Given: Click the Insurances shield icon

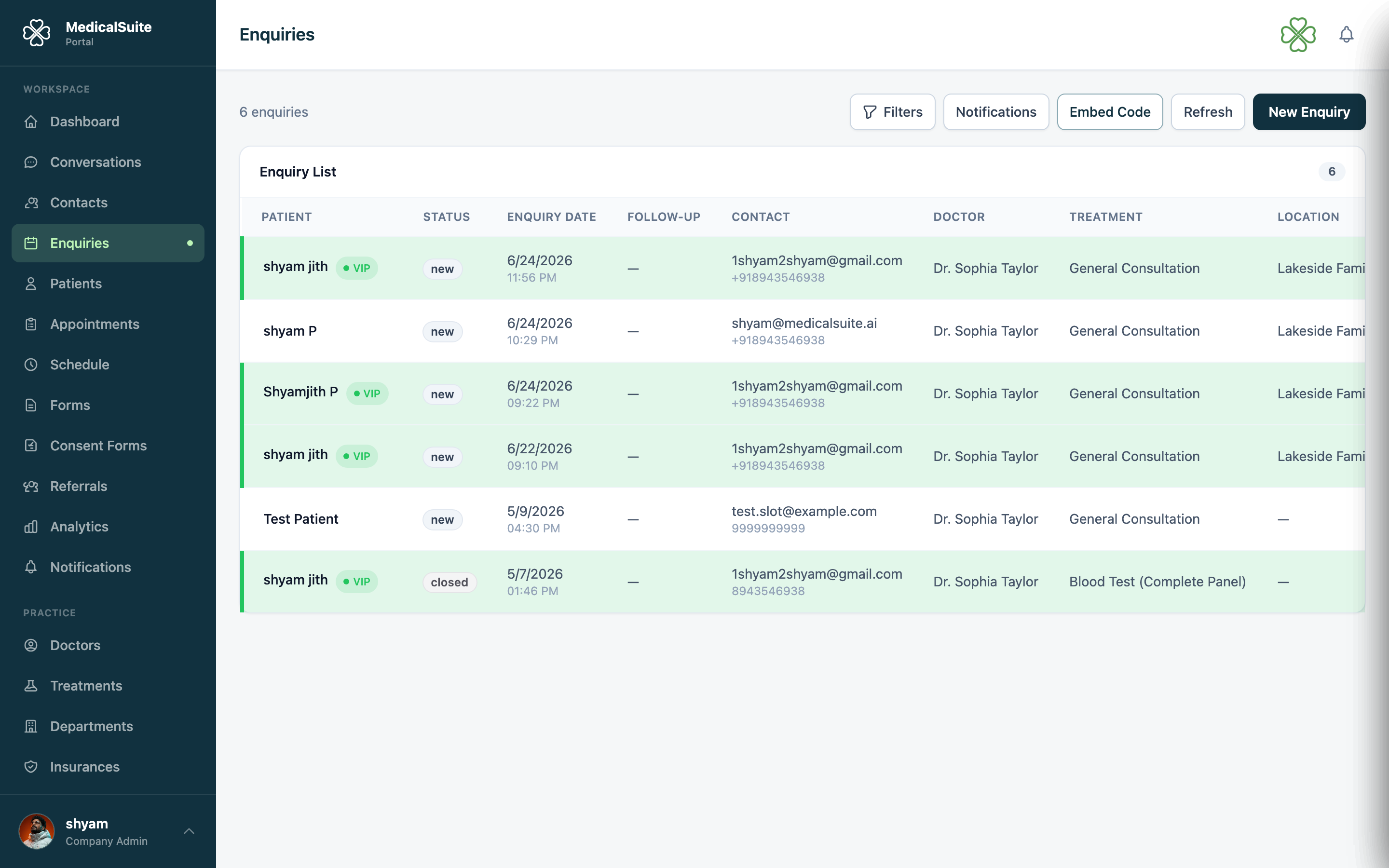Looking at the screenshot, I should pyautogui.click(x=31, y=767).
